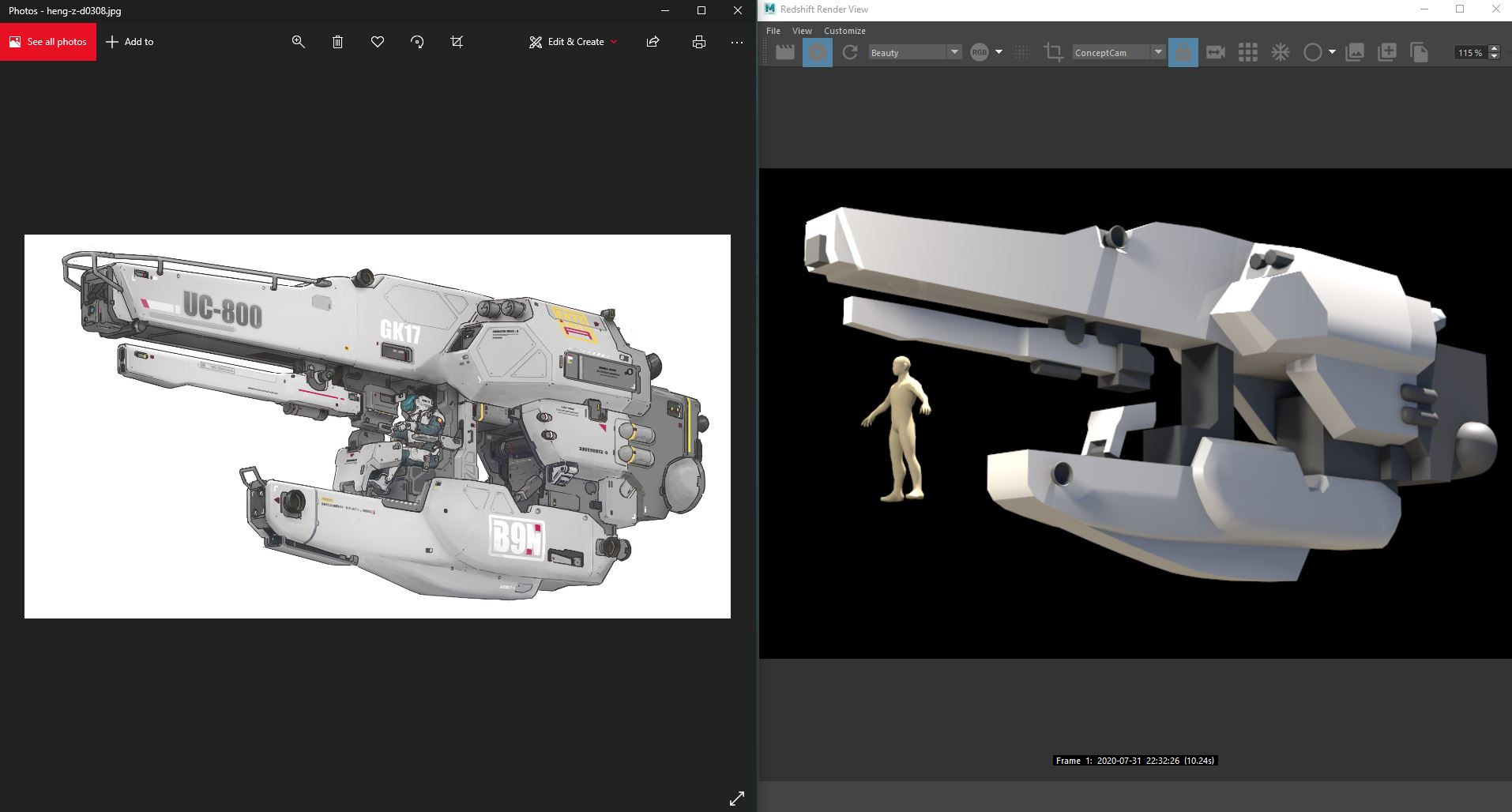Click Edit & Create button
1512x812 pixels.
(574, 42)
